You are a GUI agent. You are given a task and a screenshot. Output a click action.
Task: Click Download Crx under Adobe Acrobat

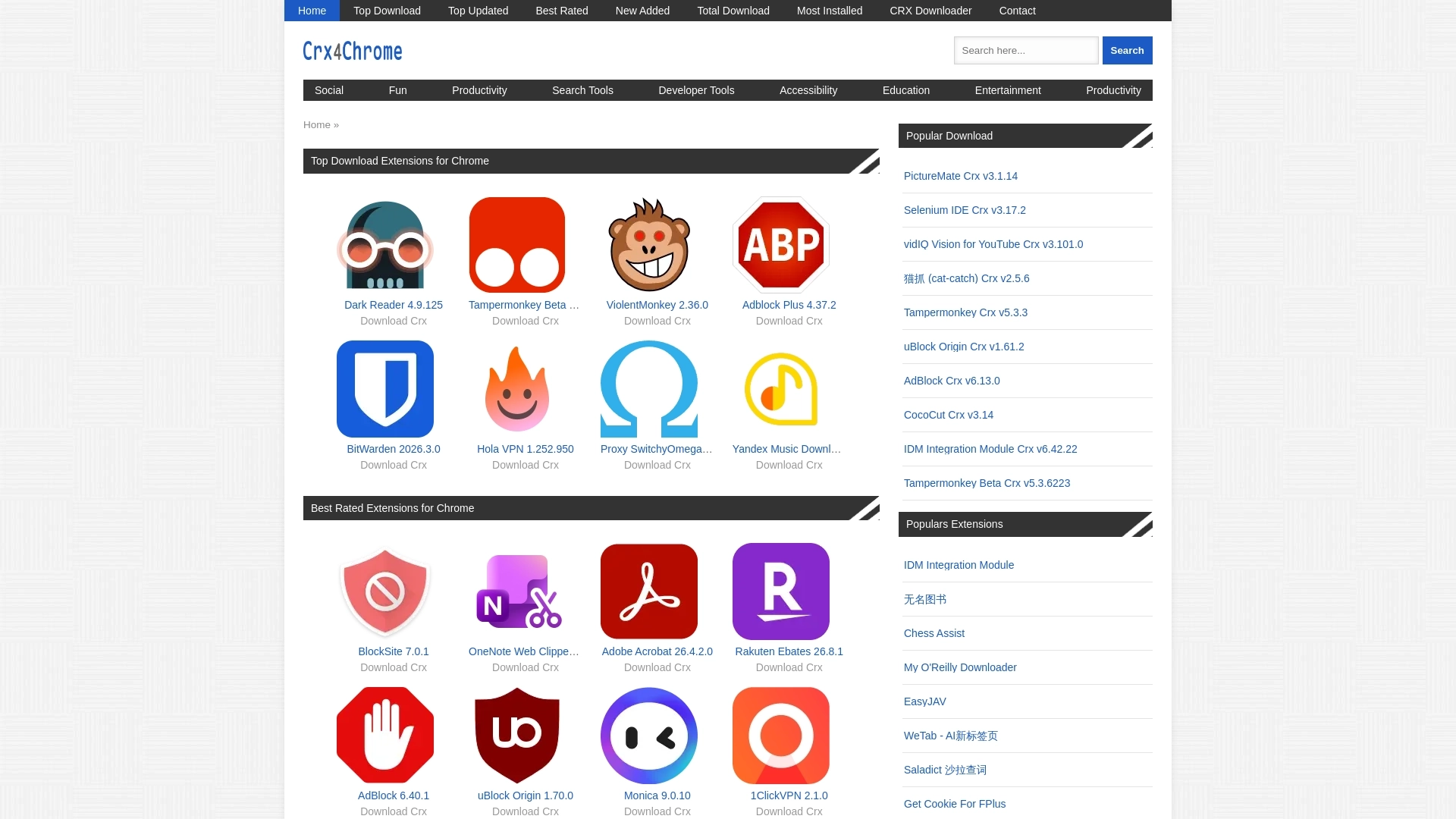pyautogui.click(x=657, y=667)
